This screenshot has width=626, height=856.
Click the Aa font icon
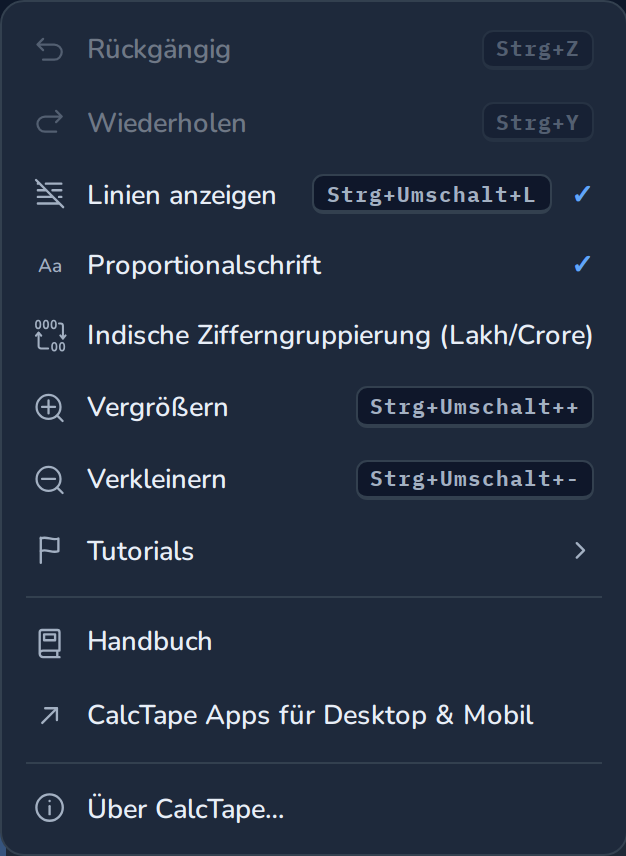(x=50, y=266)
